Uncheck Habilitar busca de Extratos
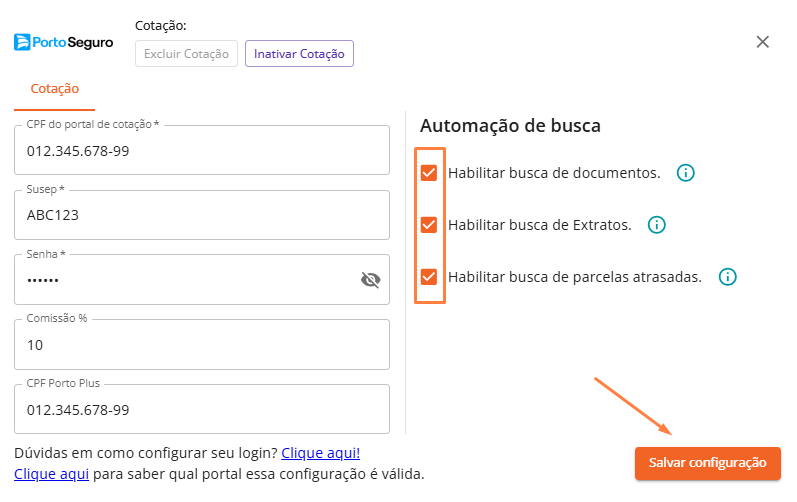797x502 pixels. [x=429, y=225]
